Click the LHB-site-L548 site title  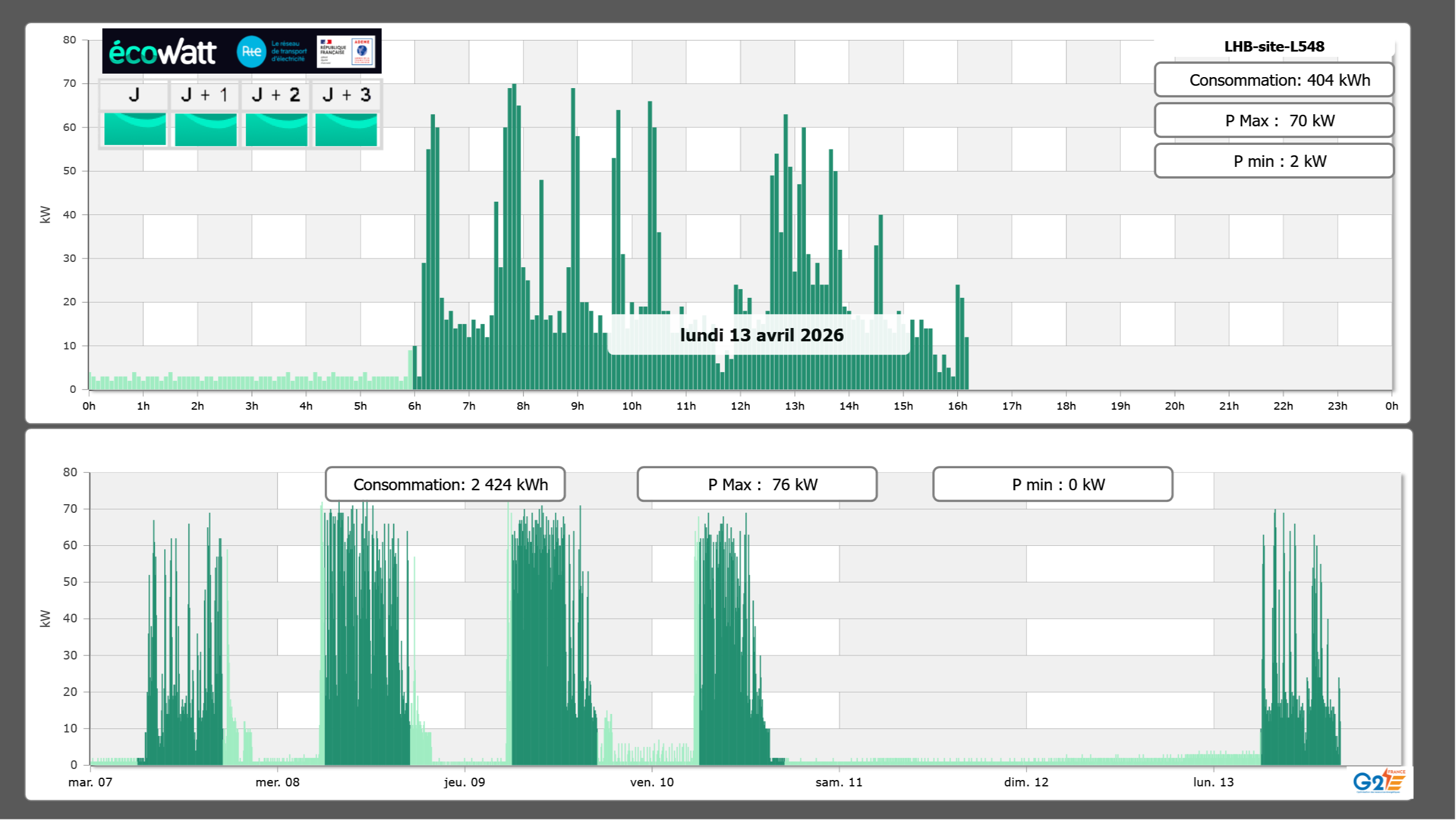[1274, 46]
